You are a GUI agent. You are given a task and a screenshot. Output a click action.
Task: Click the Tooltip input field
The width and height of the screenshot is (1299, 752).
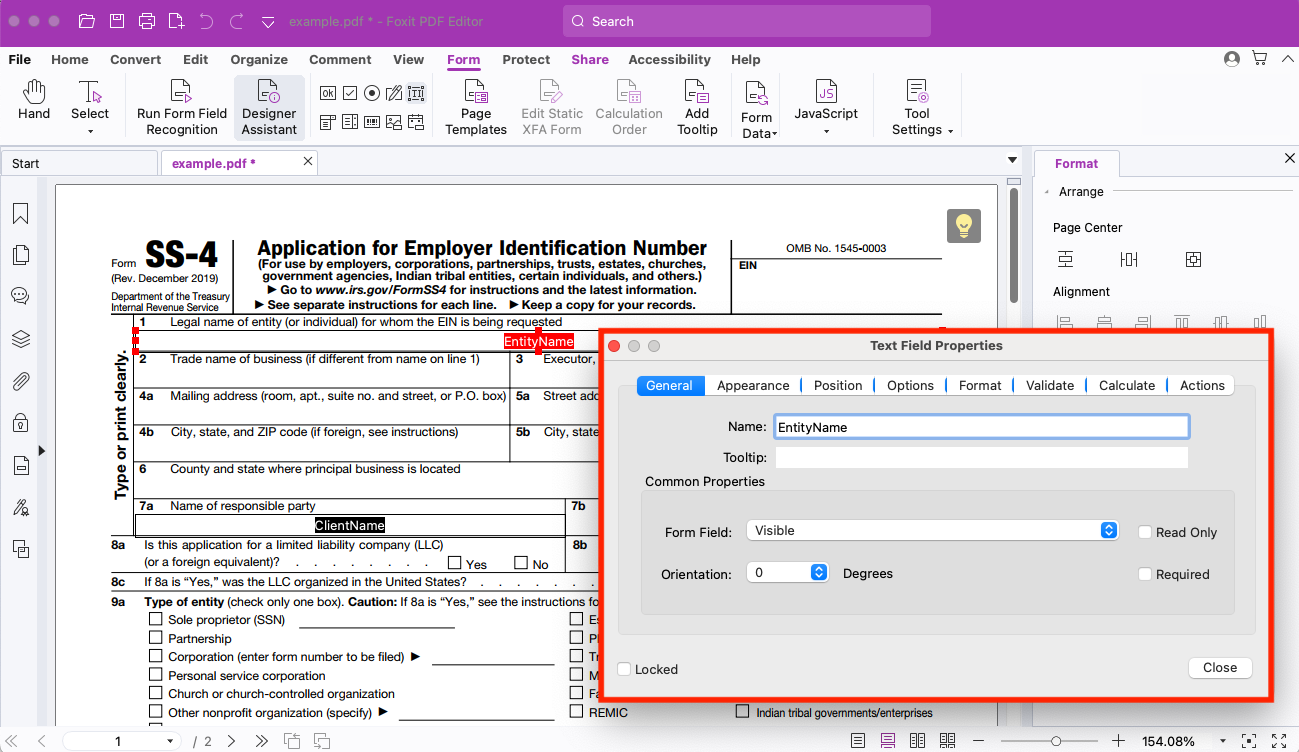click(981, 457)
